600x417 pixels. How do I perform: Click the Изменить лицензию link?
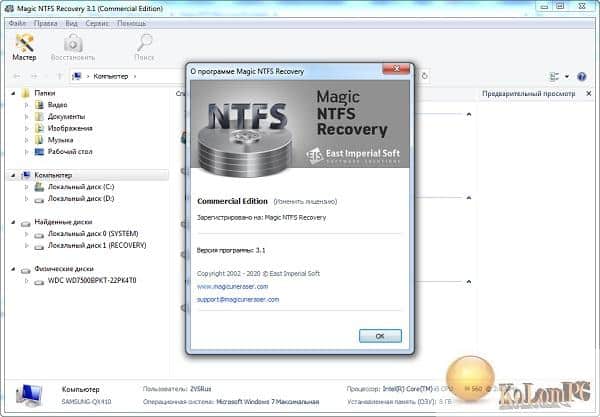point(305,201)
